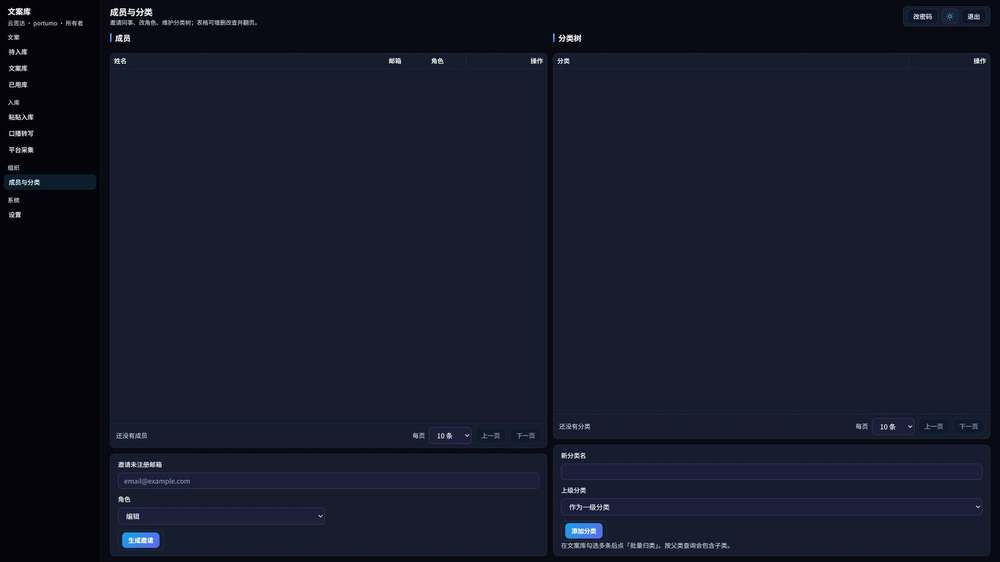Click the 添加分类 button
The width and height of the screenshot is (1000, 562).
tap(584, 531)
